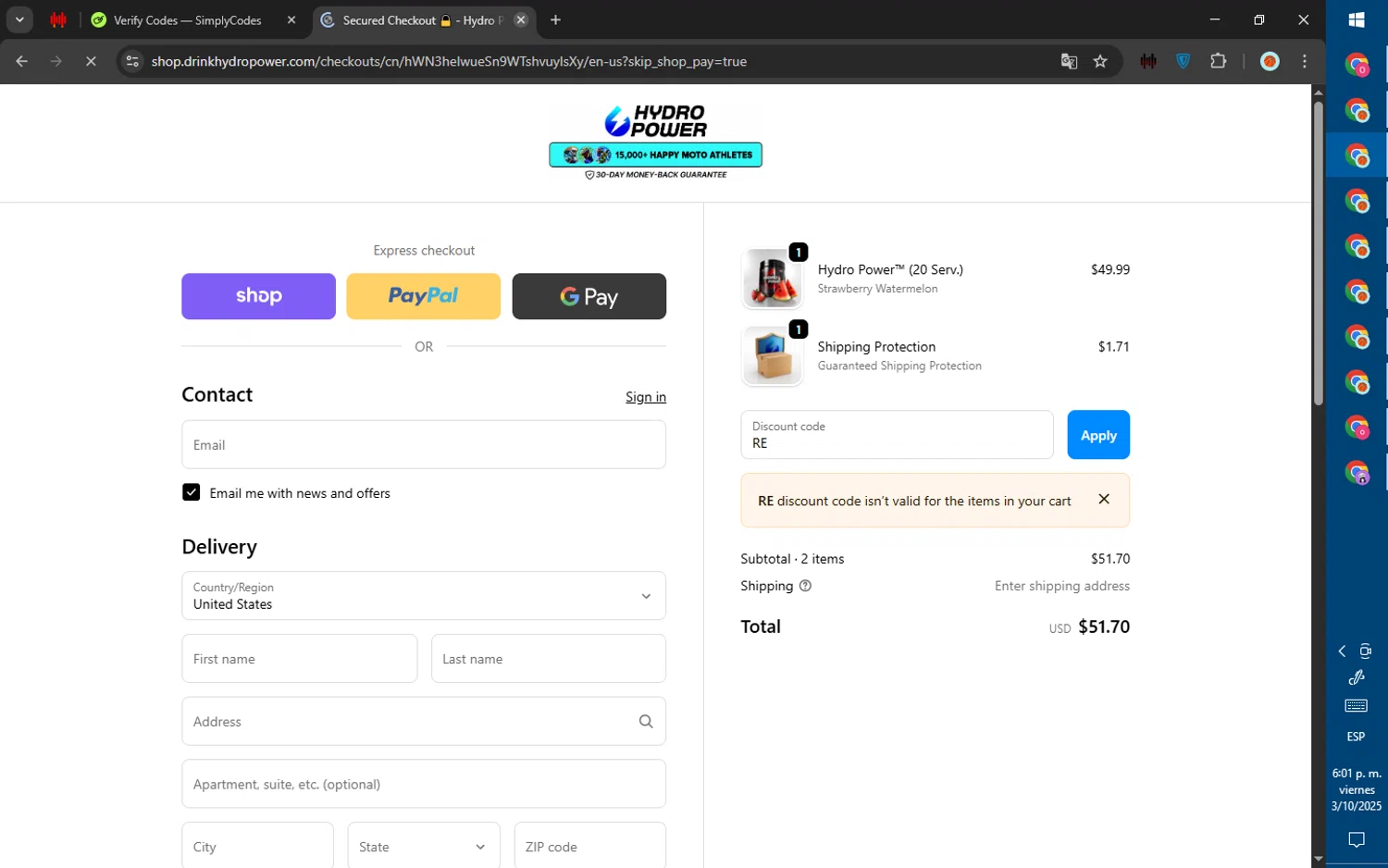Image resolution: width=1388 pixels, height=868 pixels.
Task: Focus the Last name field
Action: click(x=549, y=659)
